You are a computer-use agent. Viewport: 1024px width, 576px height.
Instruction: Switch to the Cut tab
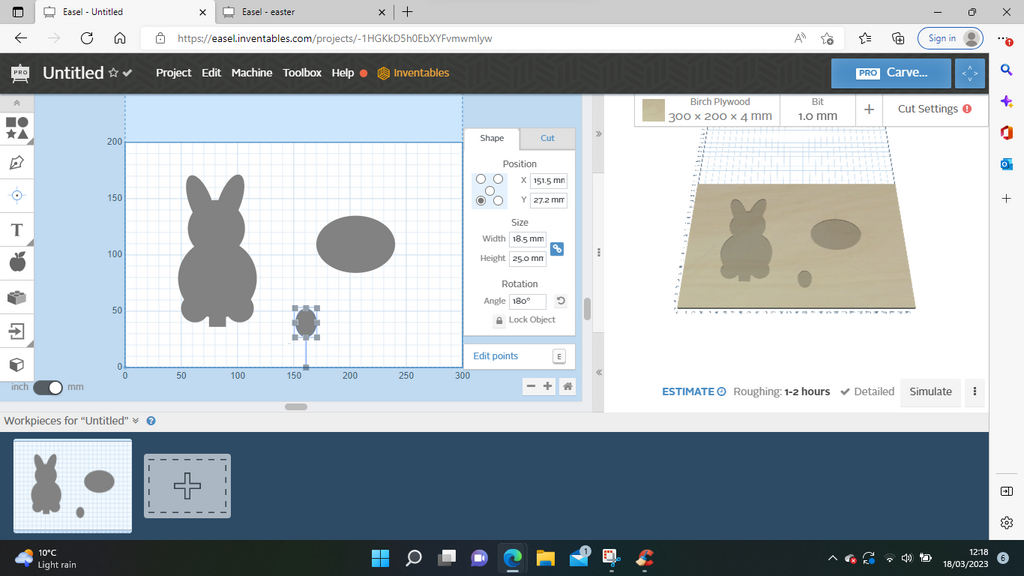tap(547, 138)
